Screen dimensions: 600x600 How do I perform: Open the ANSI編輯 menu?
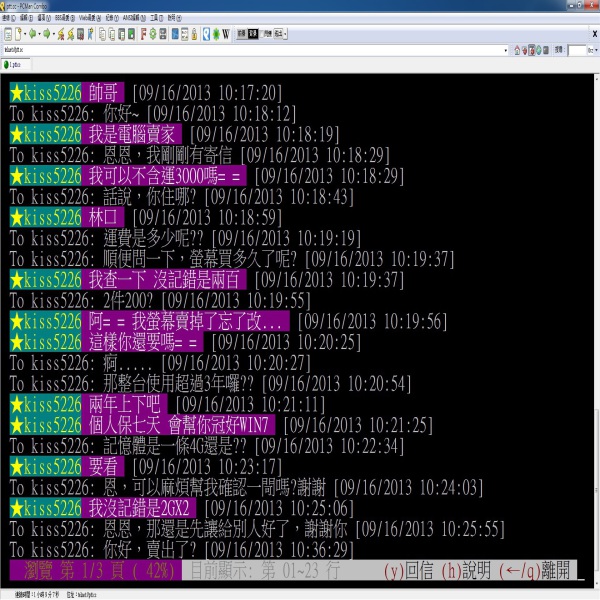pyautogui.click(x=134, y=18)
